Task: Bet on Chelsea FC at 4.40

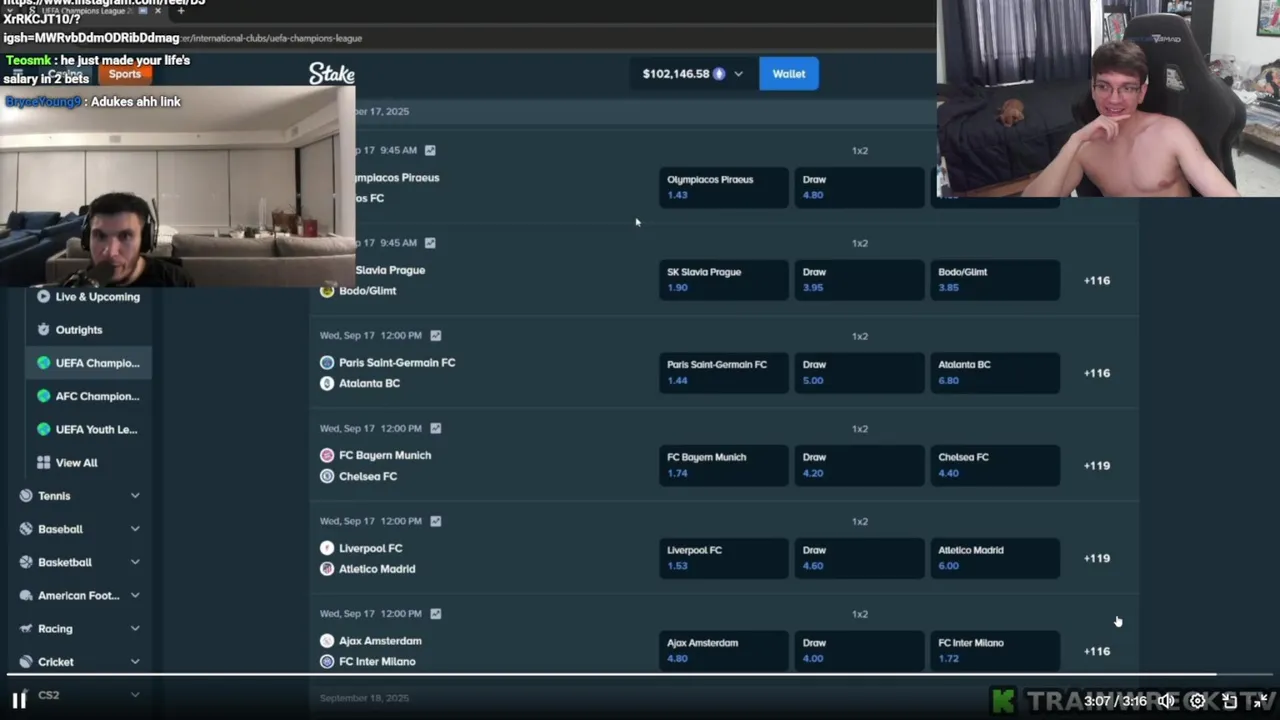Action: [995, 465]
